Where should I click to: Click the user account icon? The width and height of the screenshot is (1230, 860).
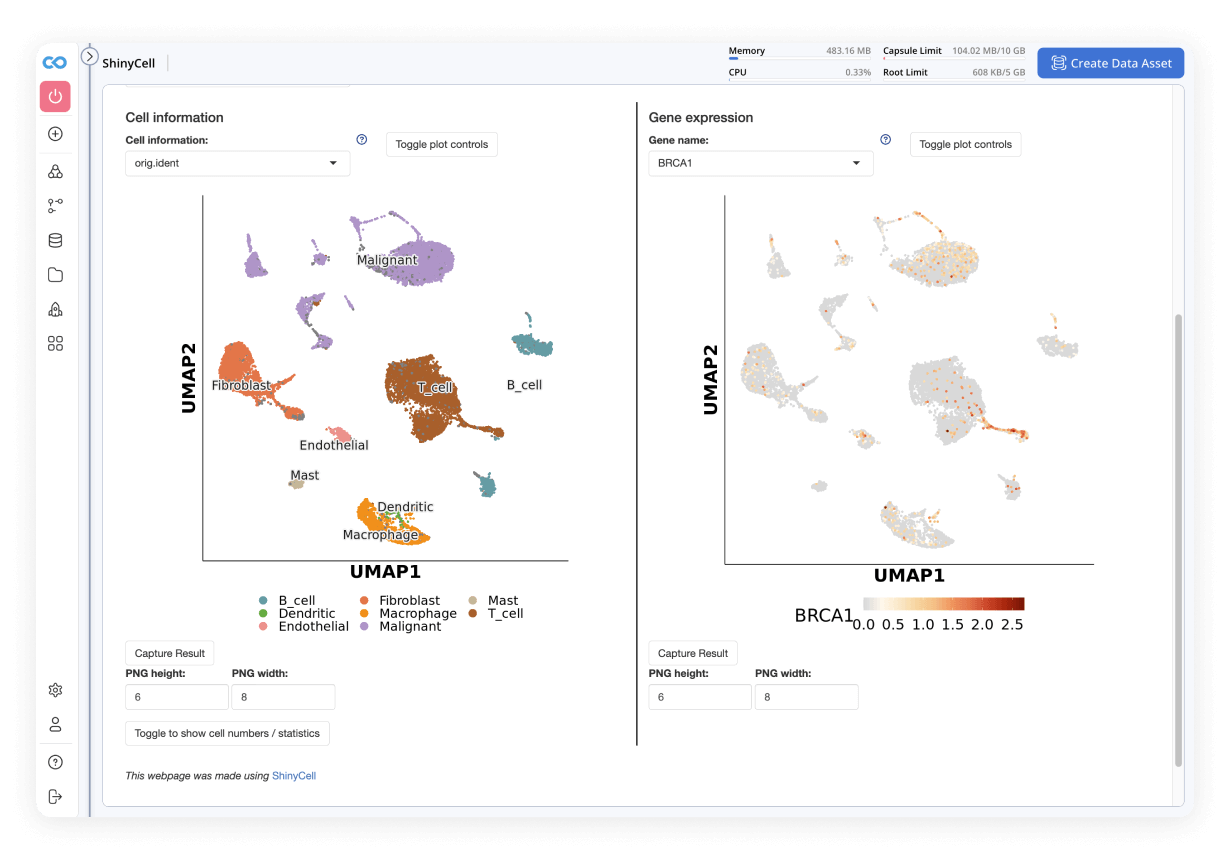[x=55, y=724]
